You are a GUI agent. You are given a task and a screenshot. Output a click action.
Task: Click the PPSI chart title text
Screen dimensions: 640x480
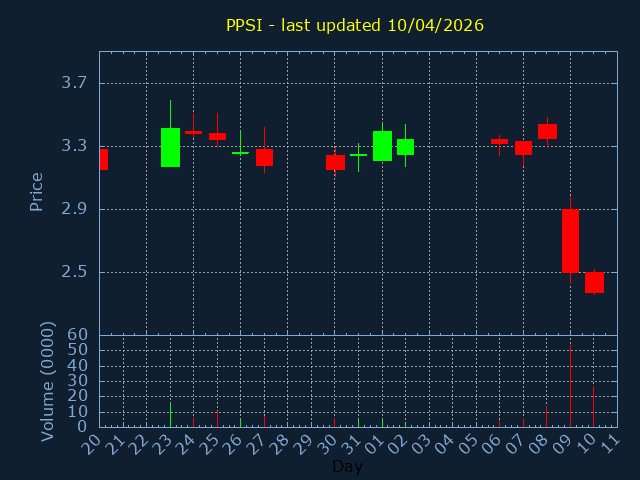[354, 25]
